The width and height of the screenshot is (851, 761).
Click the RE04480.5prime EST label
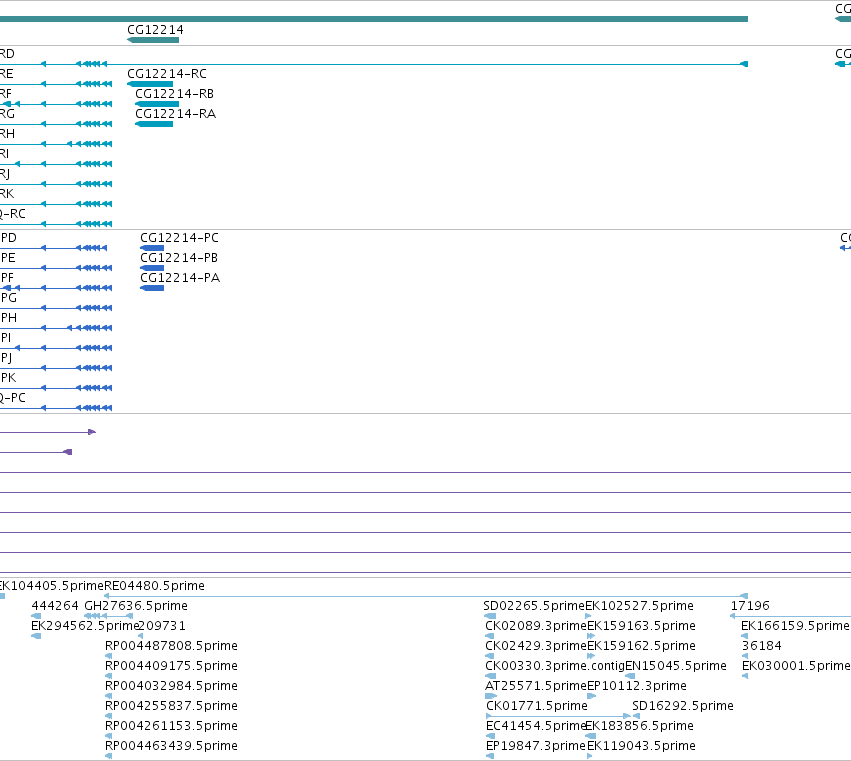(154, 586)
